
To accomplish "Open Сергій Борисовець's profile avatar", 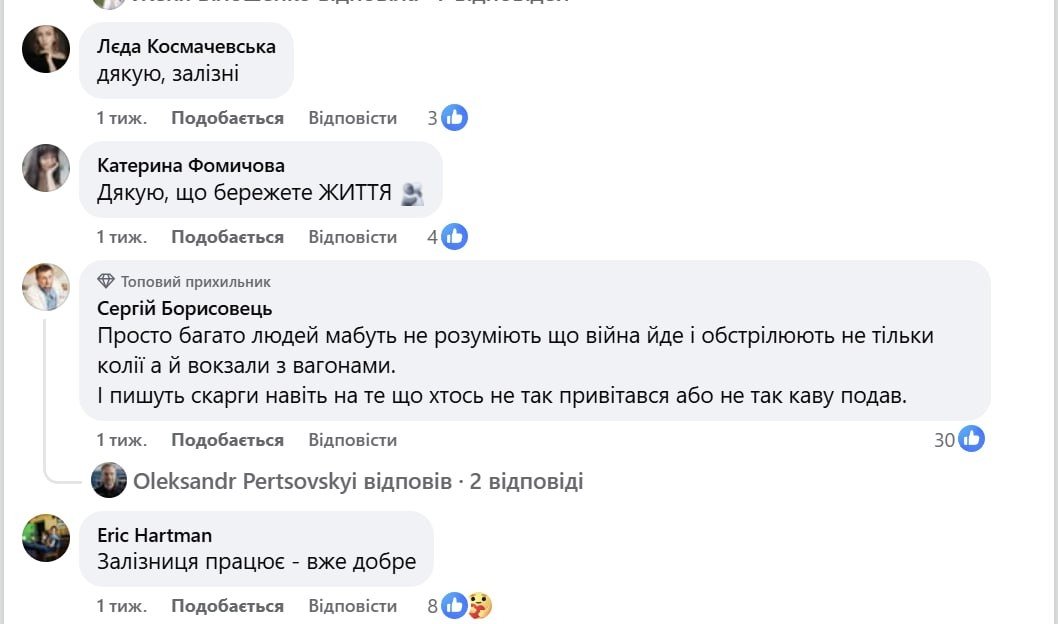I will 46,288.
